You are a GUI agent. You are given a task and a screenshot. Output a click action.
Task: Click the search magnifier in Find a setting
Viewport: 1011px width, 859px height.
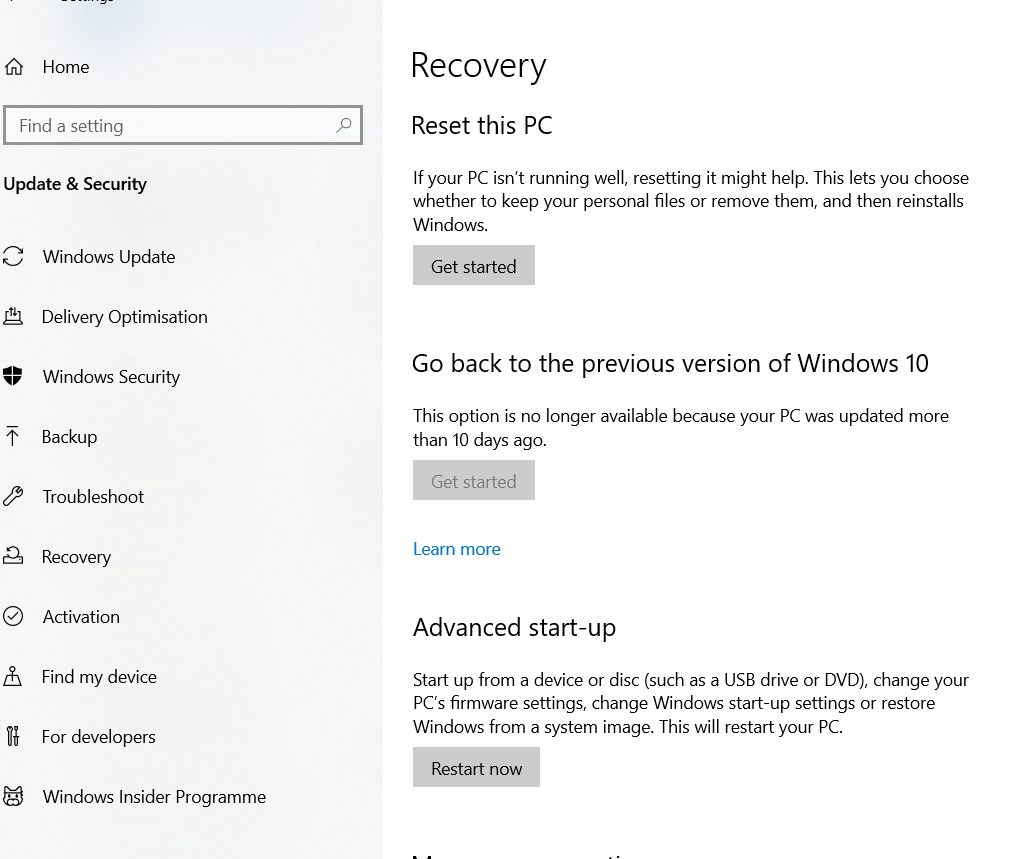344,125
